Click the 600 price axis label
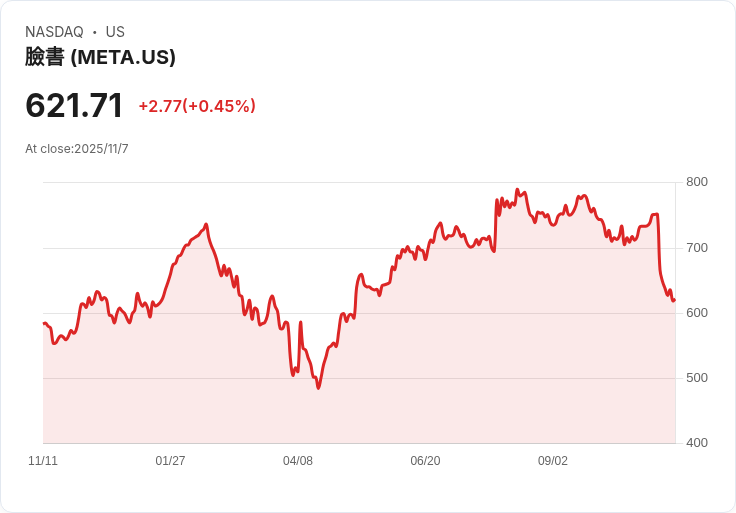The image size is (736, 513). point(697,313)
